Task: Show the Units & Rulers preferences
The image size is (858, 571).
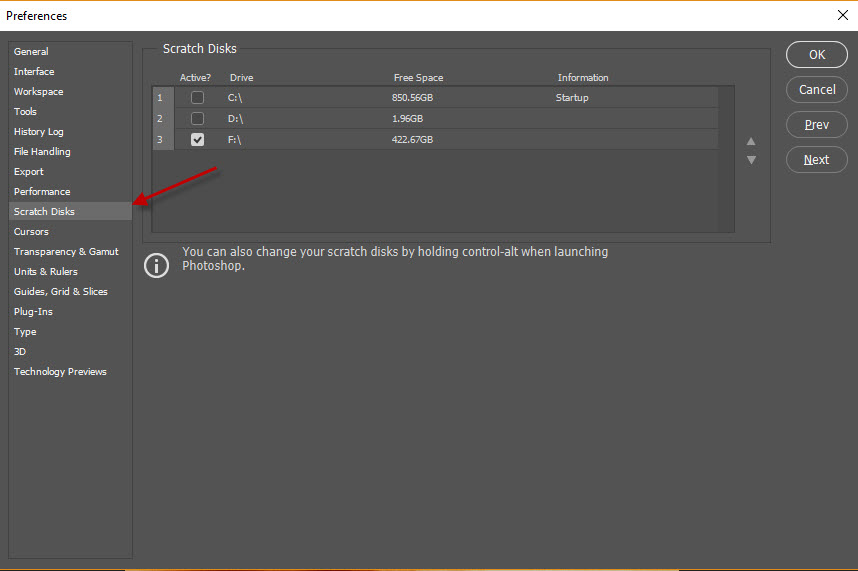Action: [46, 272]
